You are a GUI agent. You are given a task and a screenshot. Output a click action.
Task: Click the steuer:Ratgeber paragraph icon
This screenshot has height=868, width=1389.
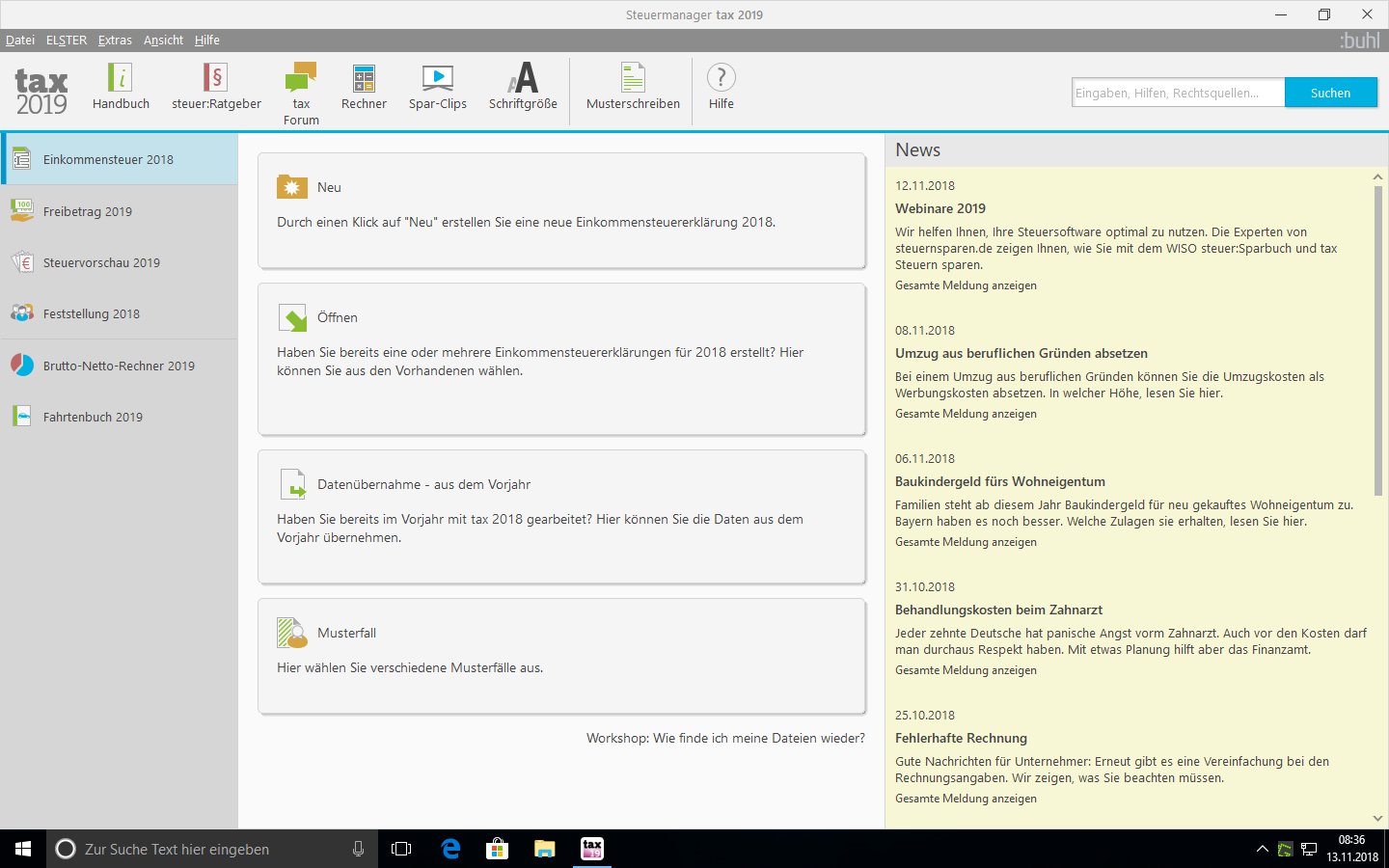click(216, 78)
